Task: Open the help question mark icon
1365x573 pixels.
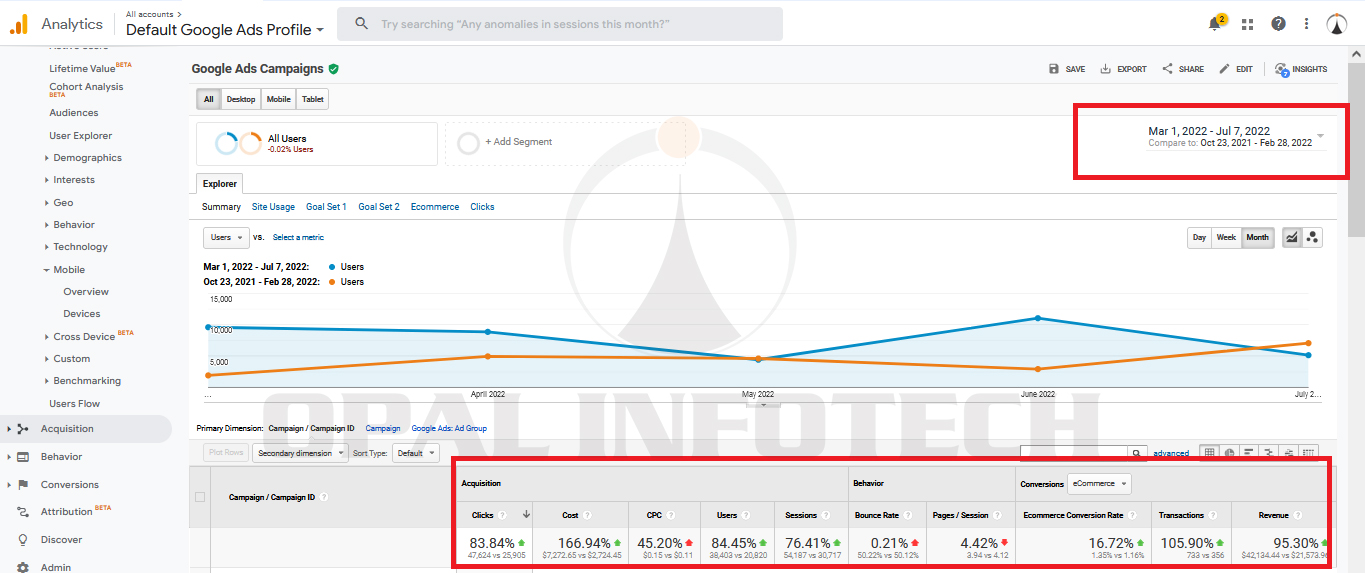Action: pos(1278,24)
